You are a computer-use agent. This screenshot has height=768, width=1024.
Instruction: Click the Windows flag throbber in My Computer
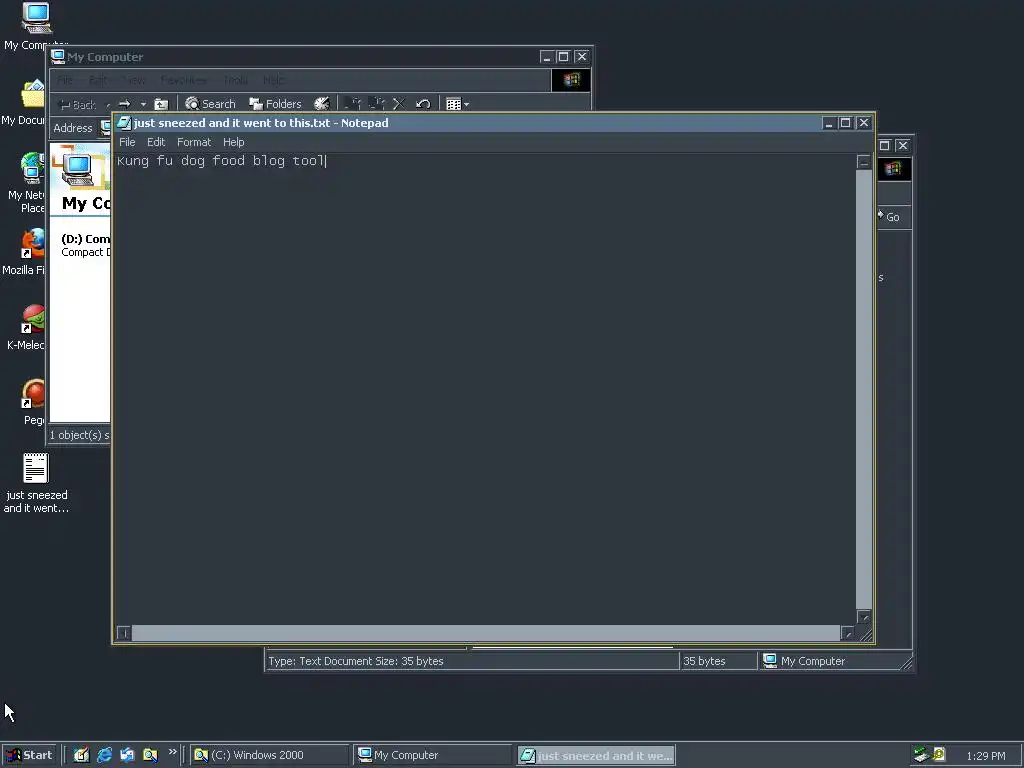(x=571, y=80)
